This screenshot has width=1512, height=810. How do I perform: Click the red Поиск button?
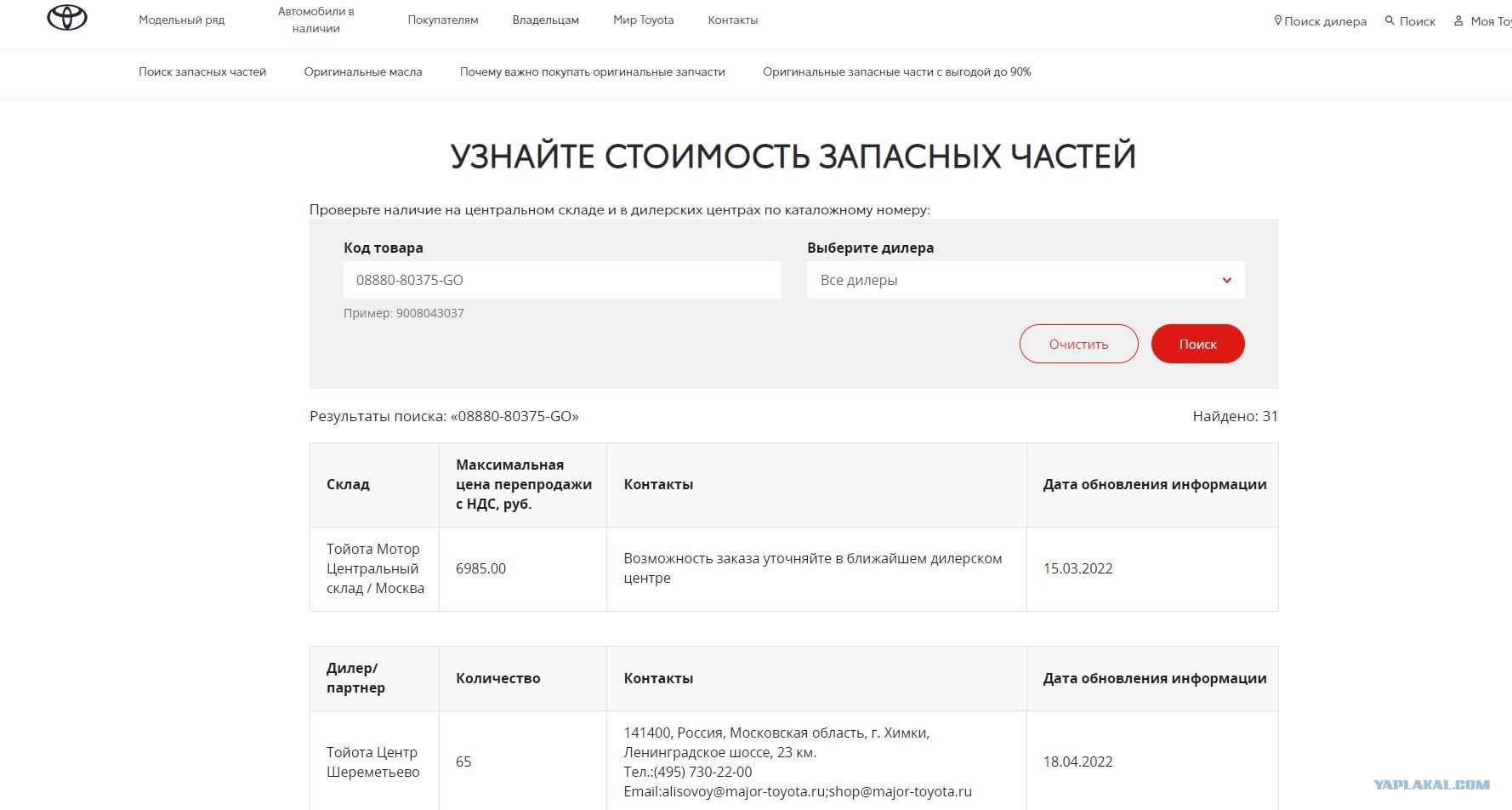click(1198, 344)
